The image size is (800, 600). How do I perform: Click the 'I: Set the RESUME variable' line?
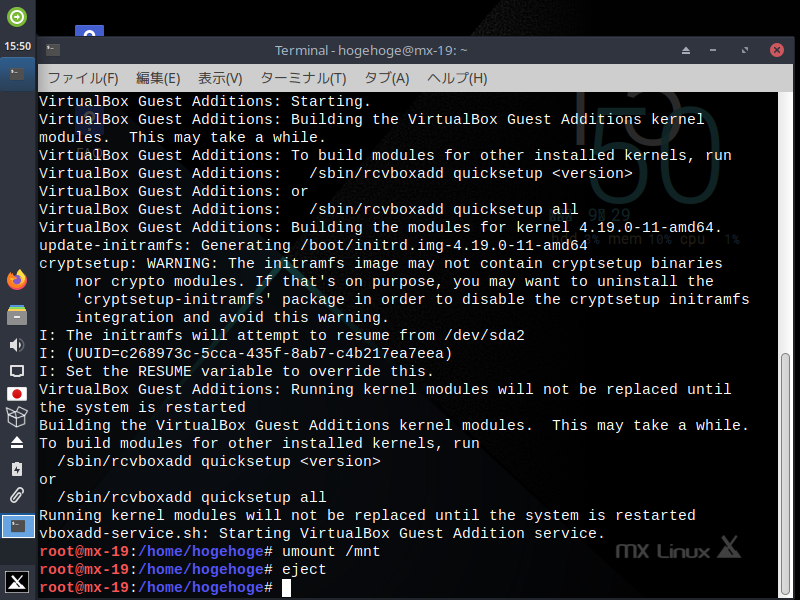(236, 371)
